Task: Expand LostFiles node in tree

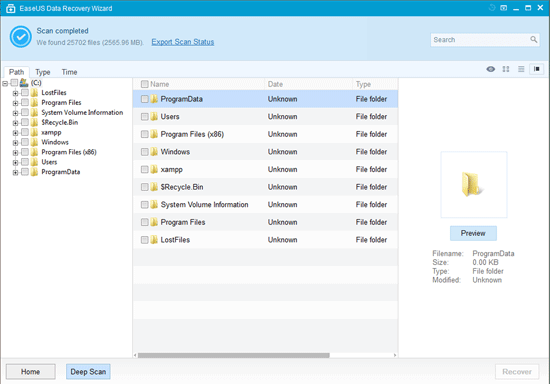Action: click(x=15, y=93)
